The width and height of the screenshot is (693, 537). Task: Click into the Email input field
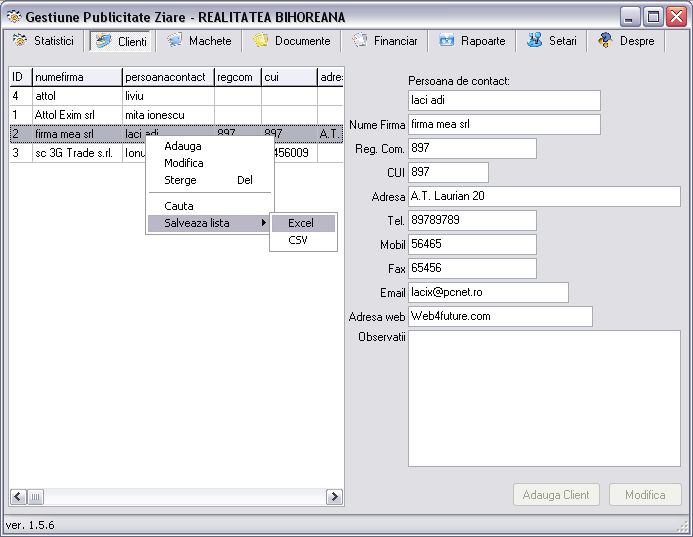[488, 292]
